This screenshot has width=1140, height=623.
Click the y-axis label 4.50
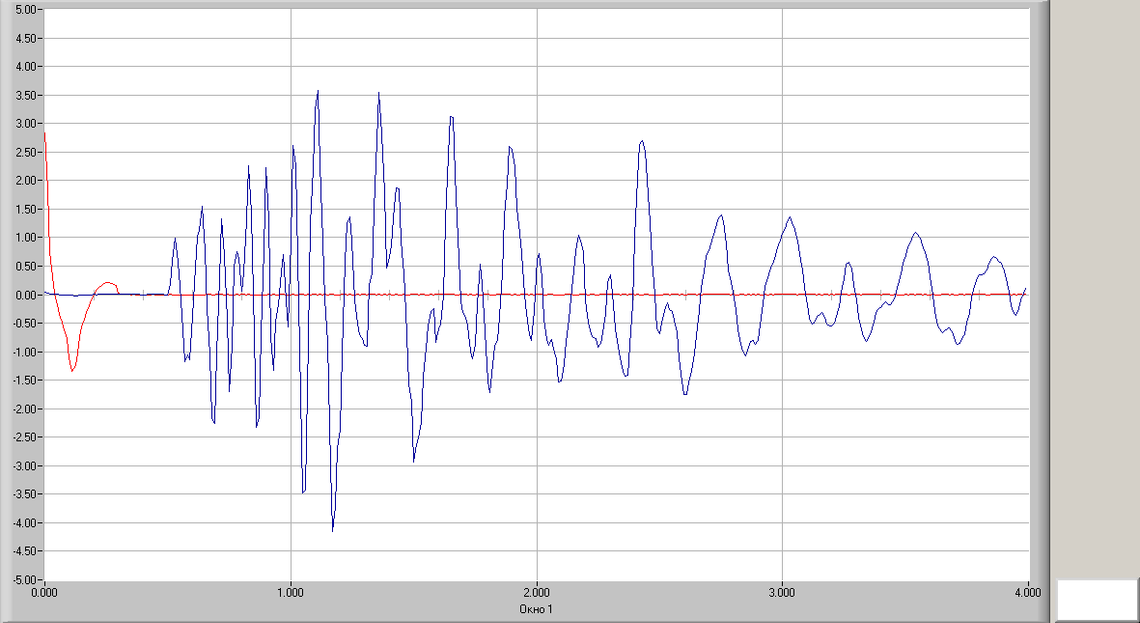pyautogui.click(x=24, y=38)
